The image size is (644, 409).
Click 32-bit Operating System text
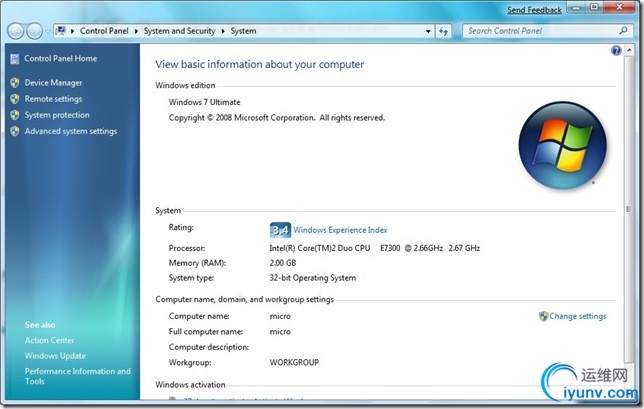point(313,278)
